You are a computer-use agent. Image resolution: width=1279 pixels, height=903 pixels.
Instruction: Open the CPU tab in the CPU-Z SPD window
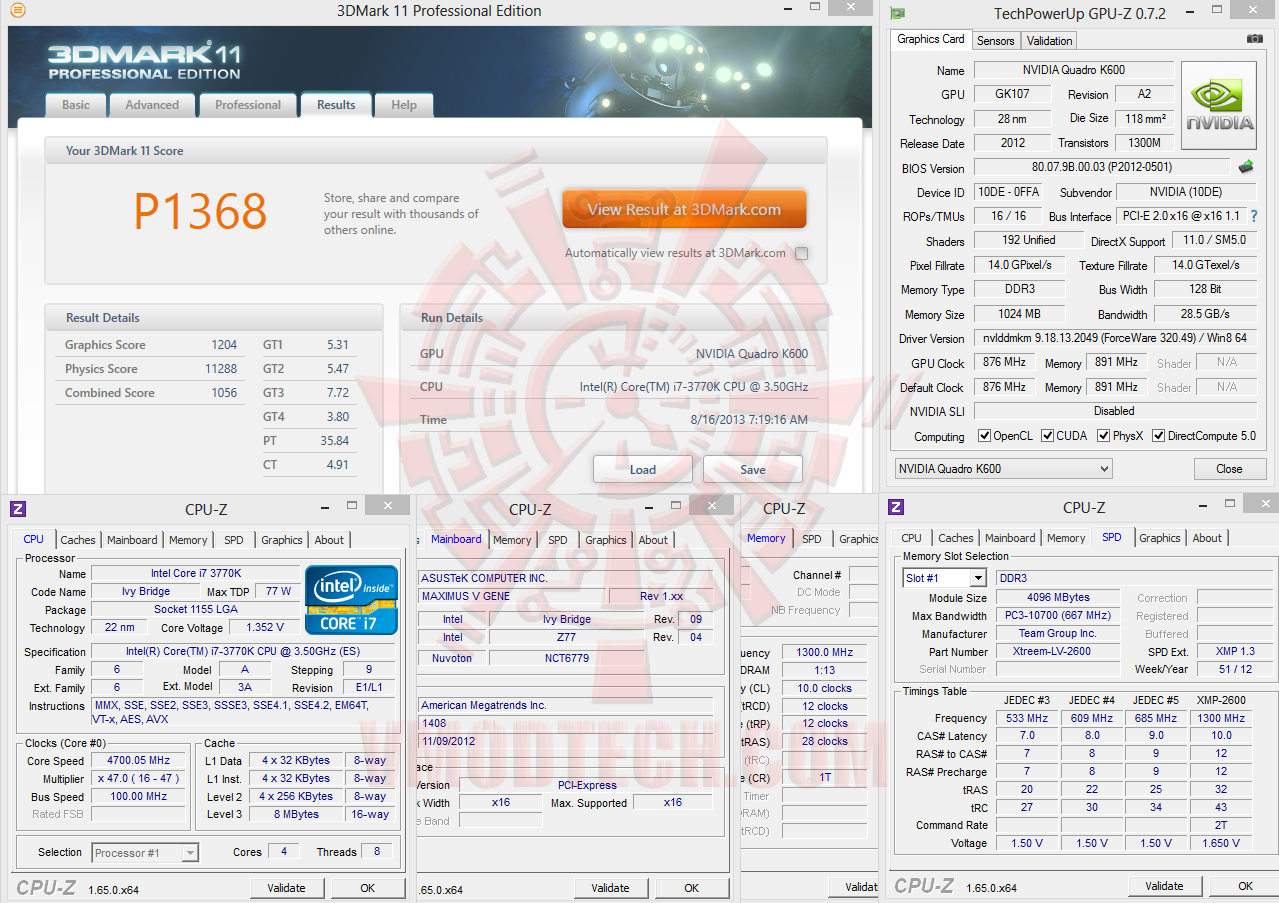911,538
